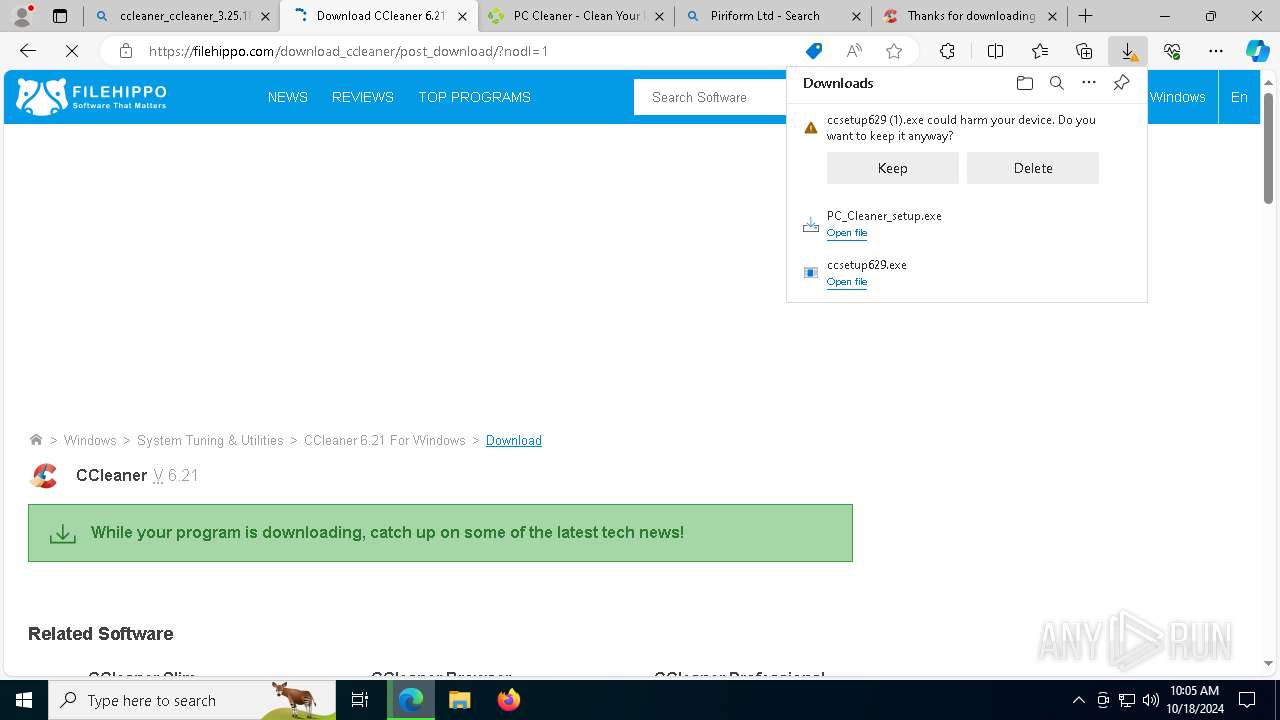Open TOP PROGRAMS menu

(x=474, y=97)
